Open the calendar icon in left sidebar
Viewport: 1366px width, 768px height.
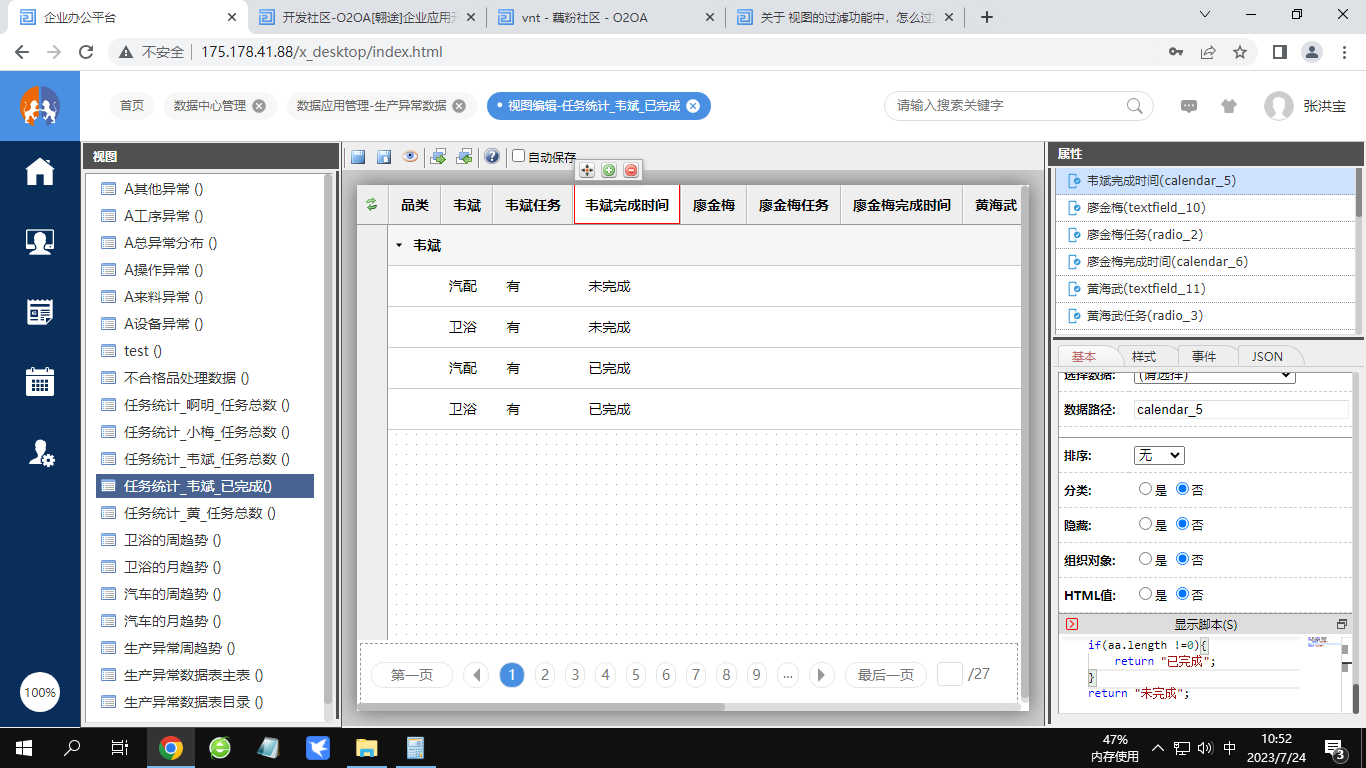40,382
